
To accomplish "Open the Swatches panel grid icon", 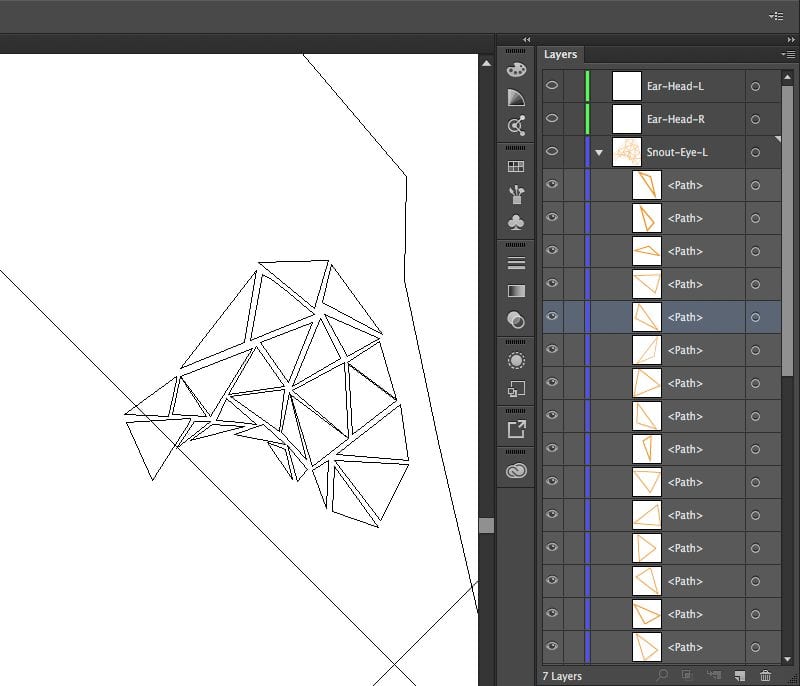I will coord(516,167).
